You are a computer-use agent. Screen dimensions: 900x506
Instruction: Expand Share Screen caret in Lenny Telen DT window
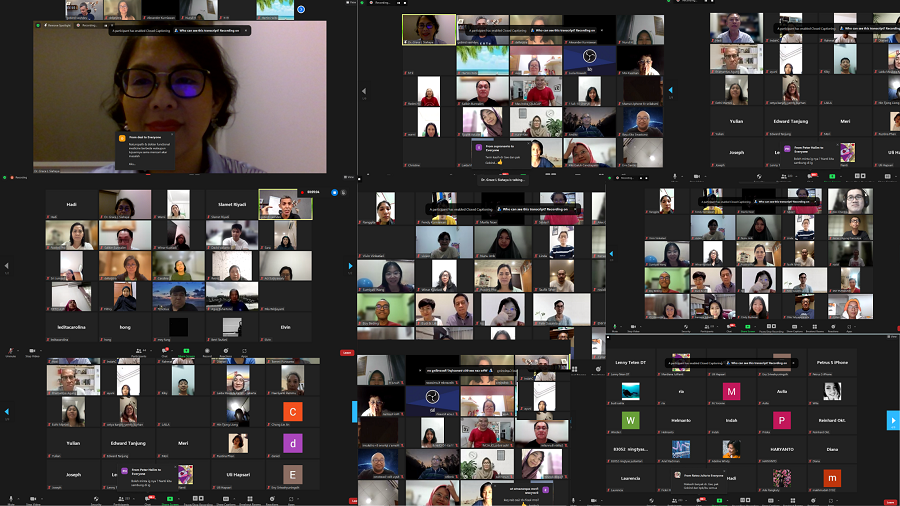[x=727, y=500]
